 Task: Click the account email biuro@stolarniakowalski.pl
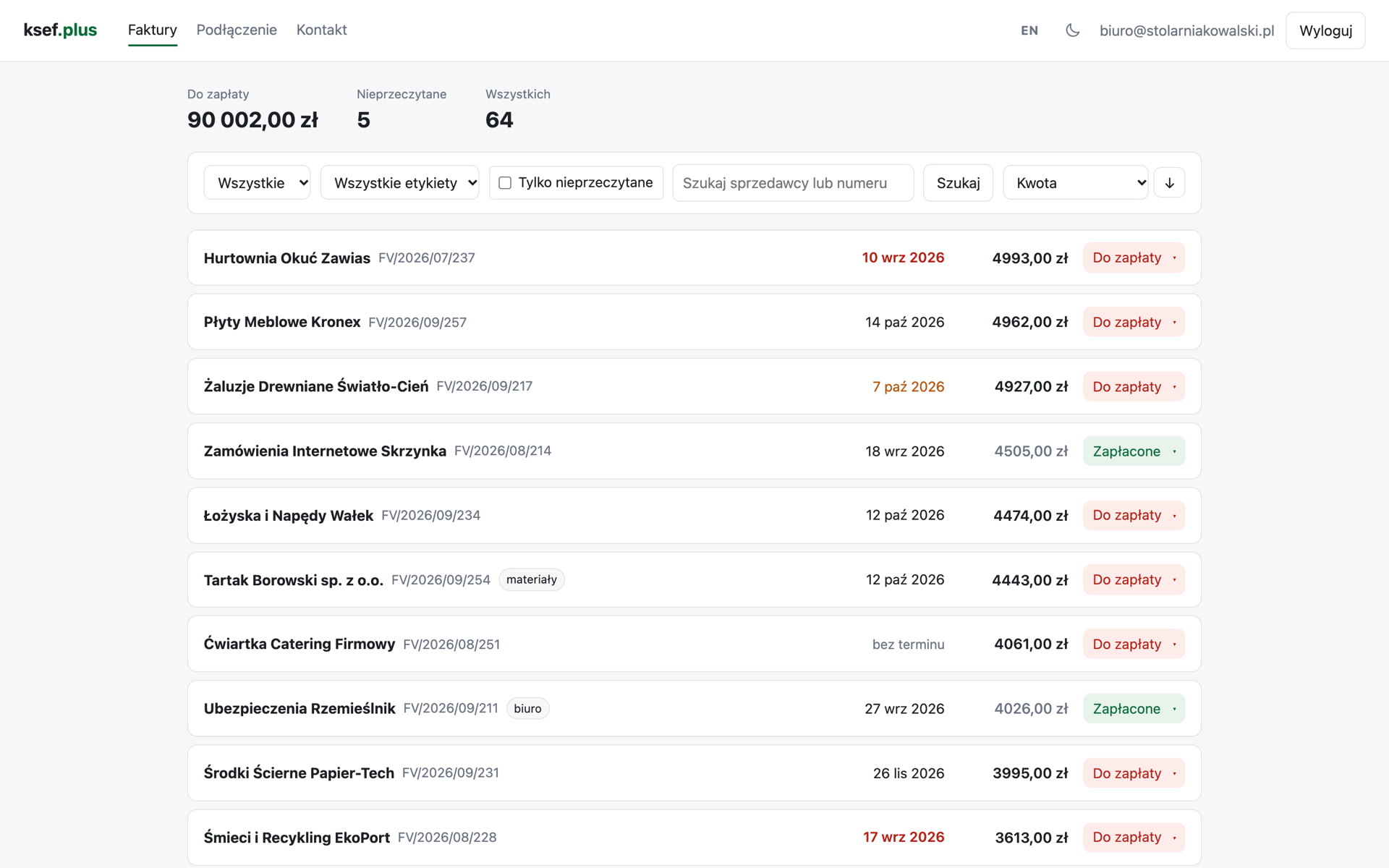click(x=1186, y=30)
